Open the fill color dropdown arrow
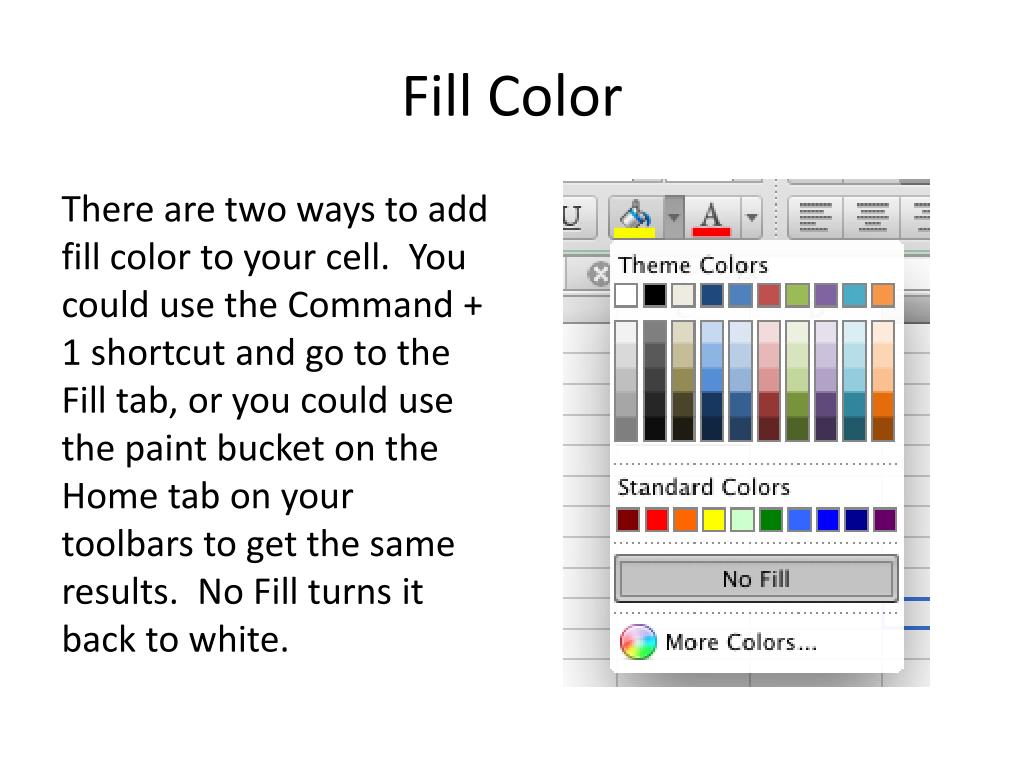Image resolution: width=1024 pixels, height=768 pixels. [x=674, y=217]
